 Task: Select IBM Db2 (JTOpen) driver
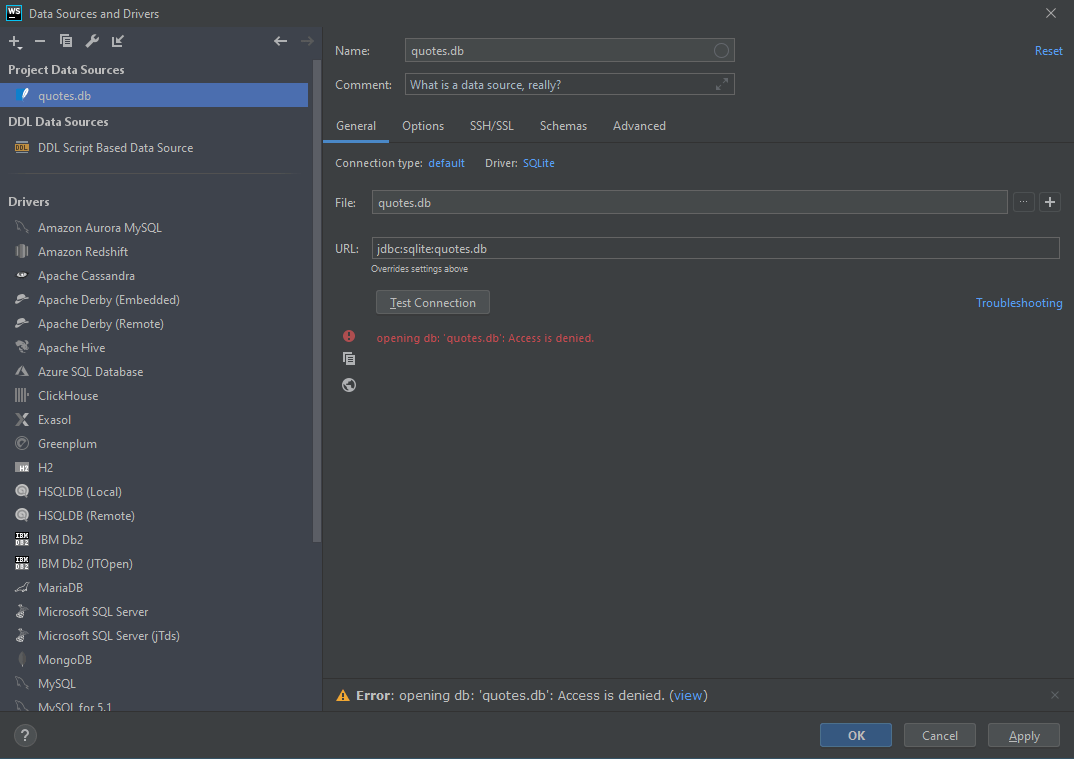154,563
